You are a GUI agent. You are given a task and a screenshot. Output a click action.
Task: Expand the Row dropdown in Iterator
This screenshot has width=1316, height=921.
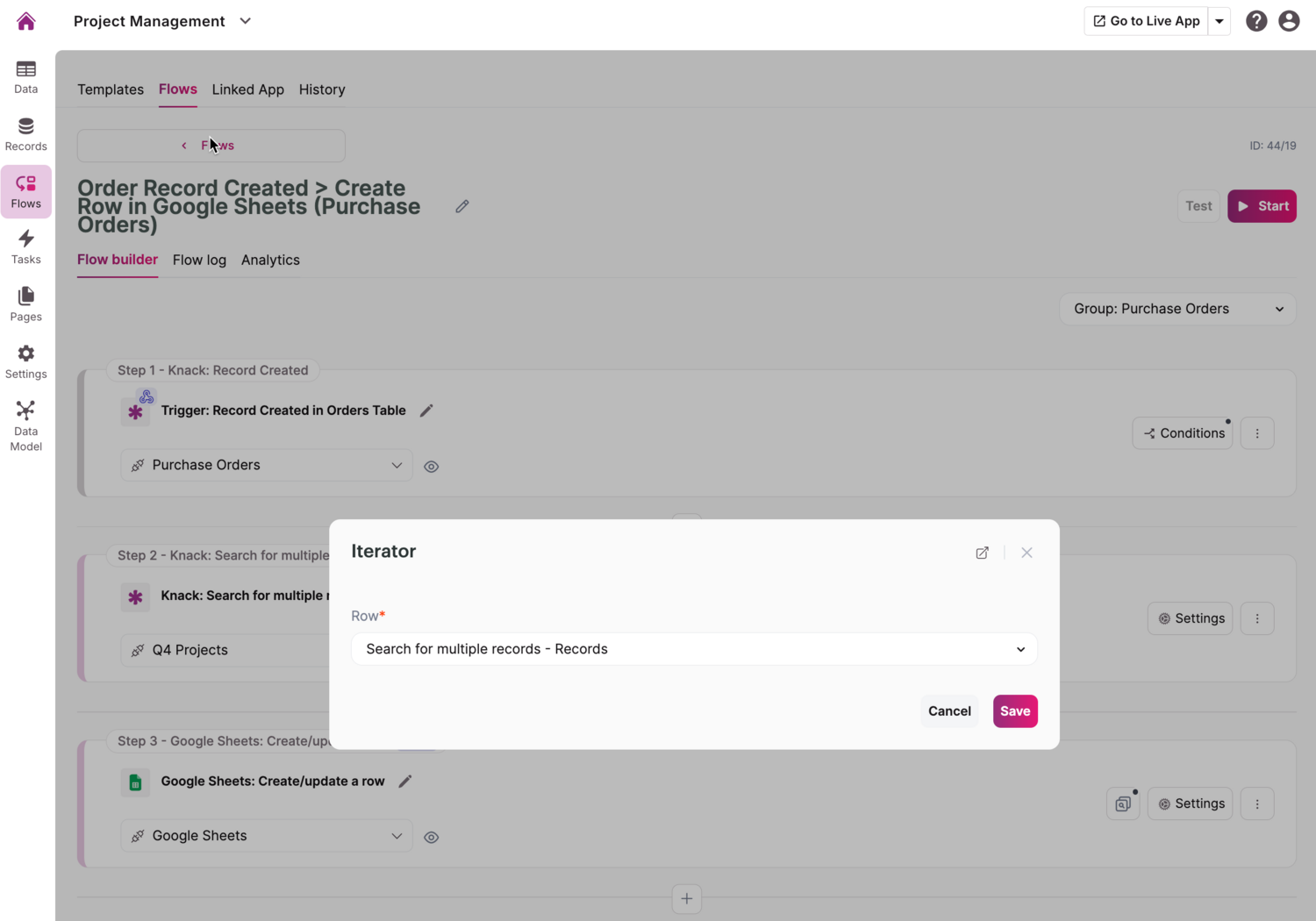tap(694, 649)
